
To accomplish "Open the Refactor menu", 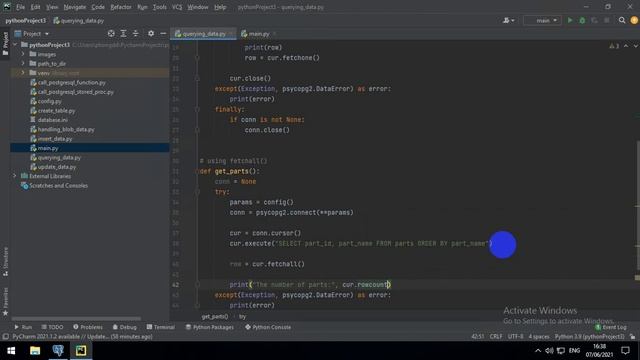I will [x=121, y=7].
